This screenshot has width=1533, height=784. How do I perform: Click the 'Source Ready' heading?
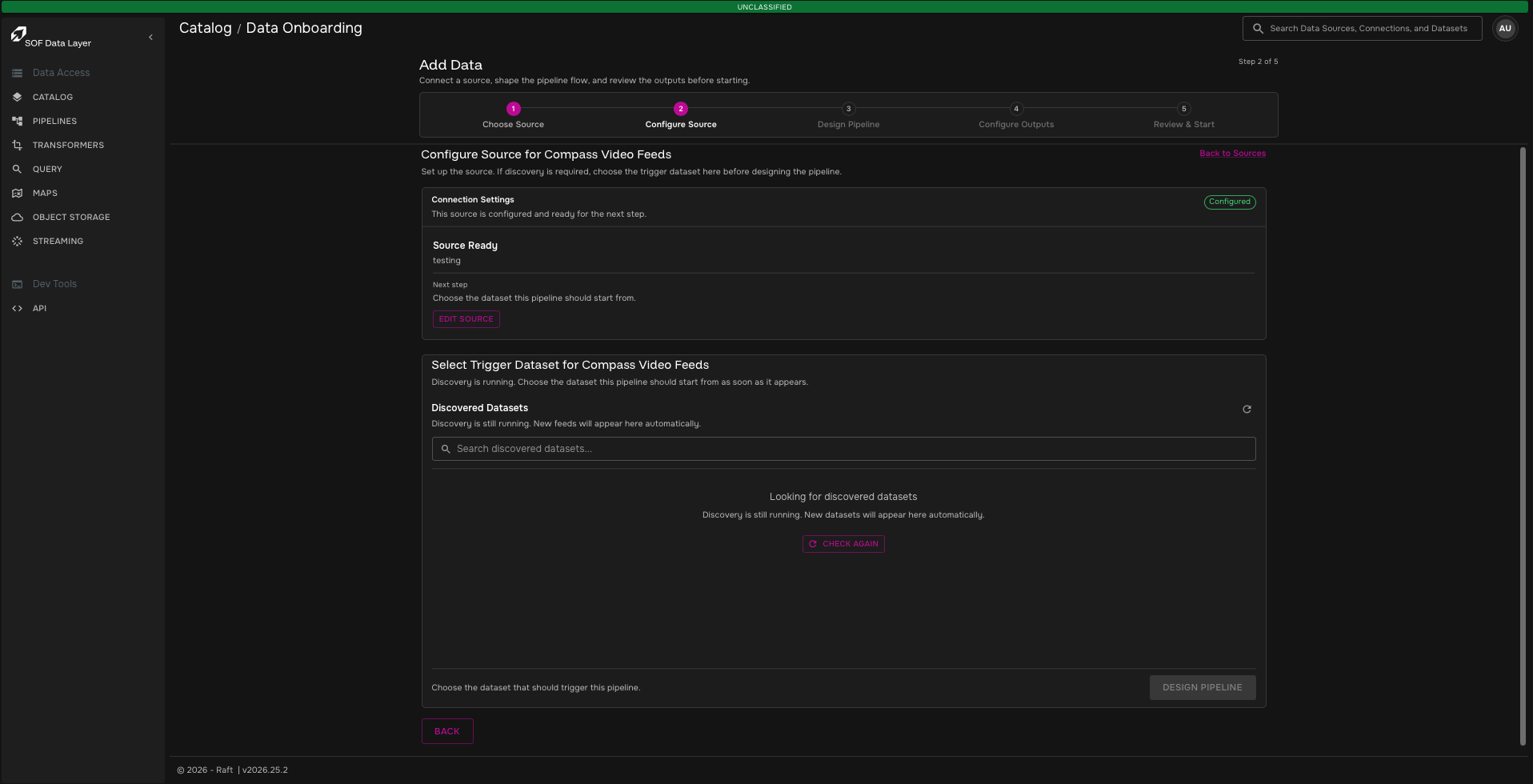click(465, 246)
